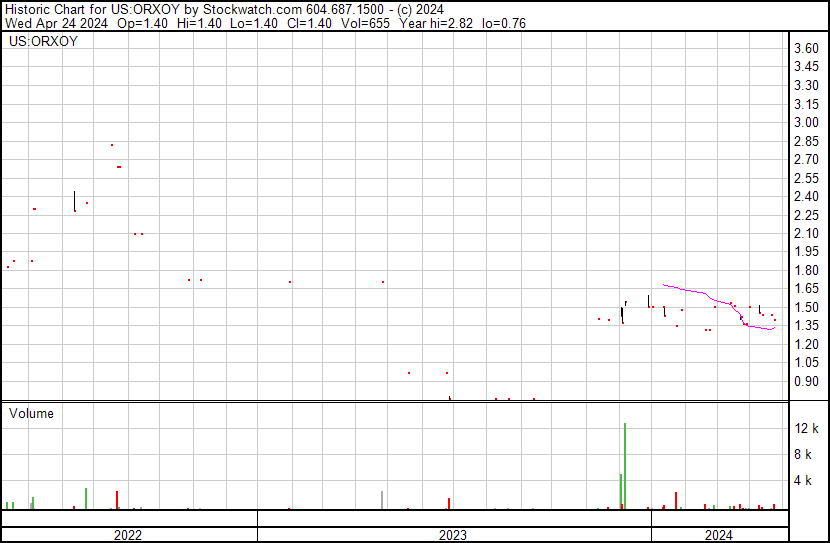Click the 2024 year label on timeline
This screenshot has width=830, height=543.
point(719,535)
